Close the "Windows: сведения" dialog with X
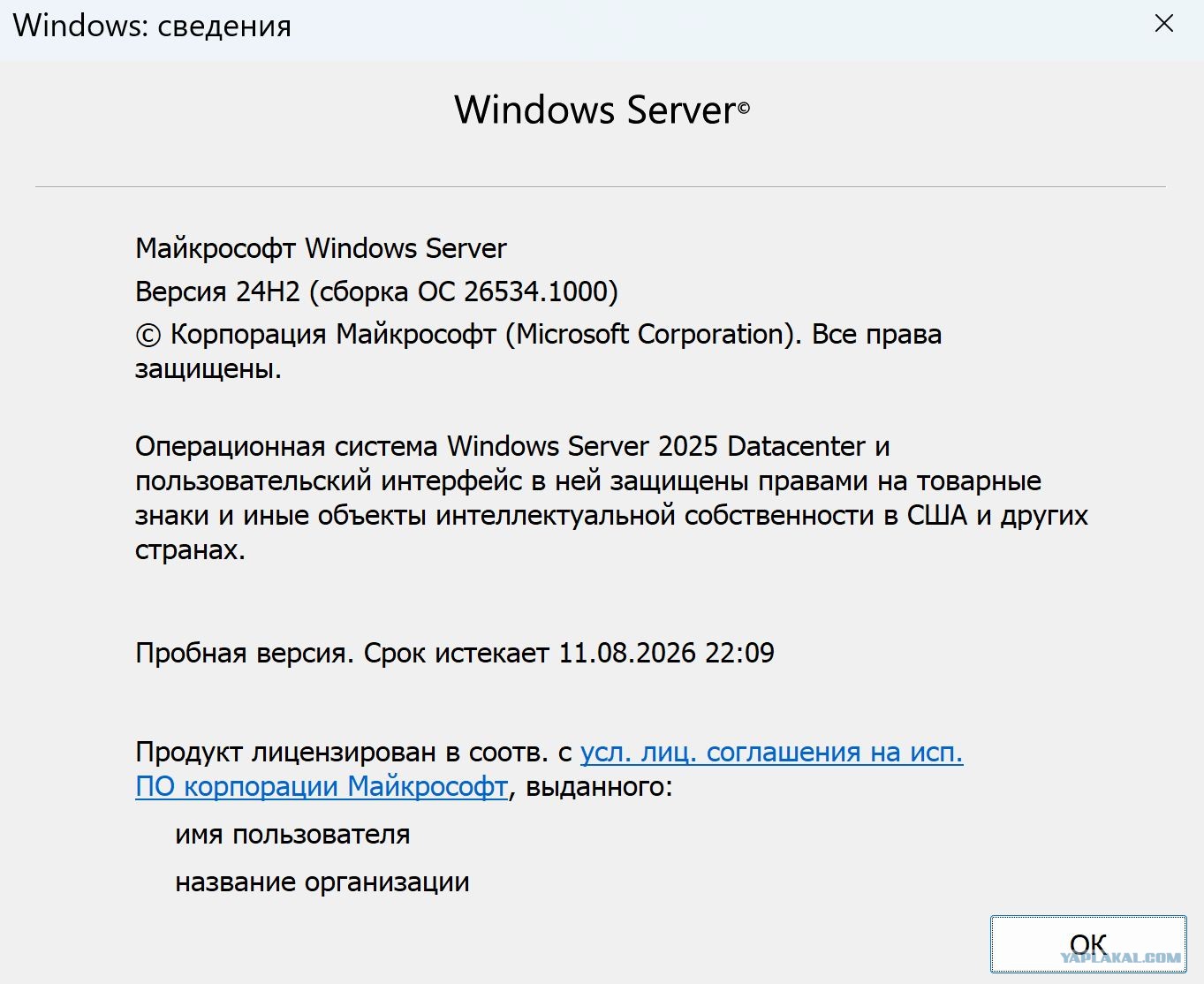Viewport: 1204px width, 984px height. click(1164, 24)
